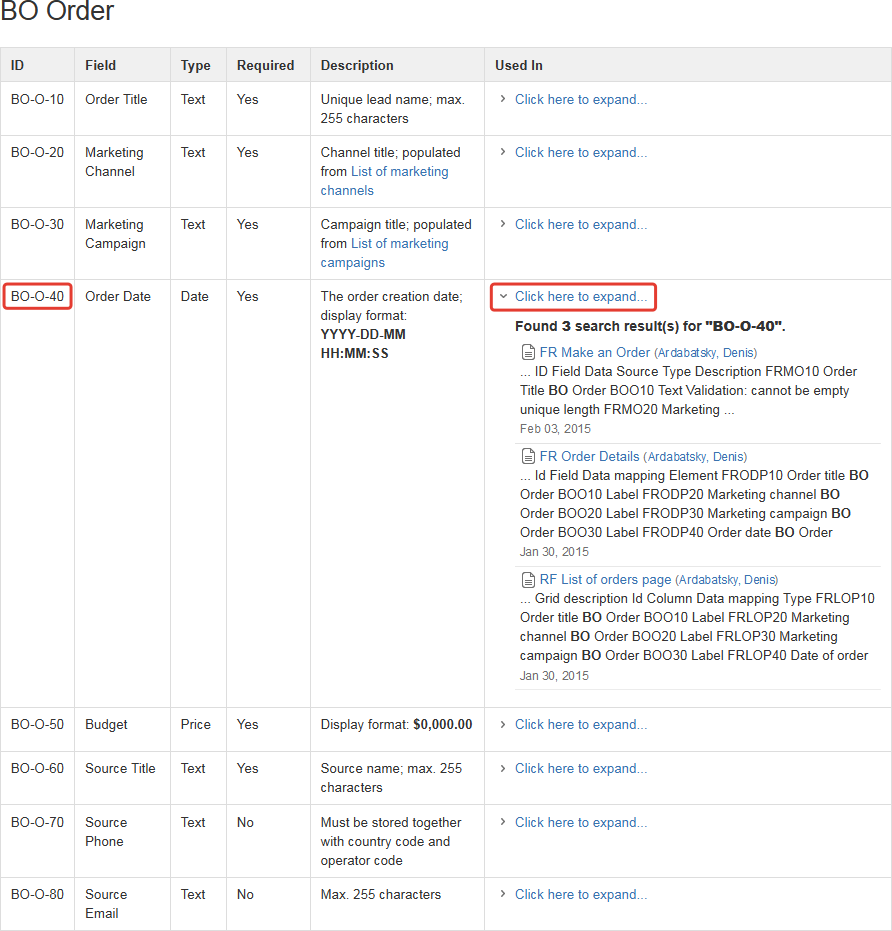Click the Used In column header
Image resolution: width=892 pixels, height=931 pixels.
[x=518, y=65]
